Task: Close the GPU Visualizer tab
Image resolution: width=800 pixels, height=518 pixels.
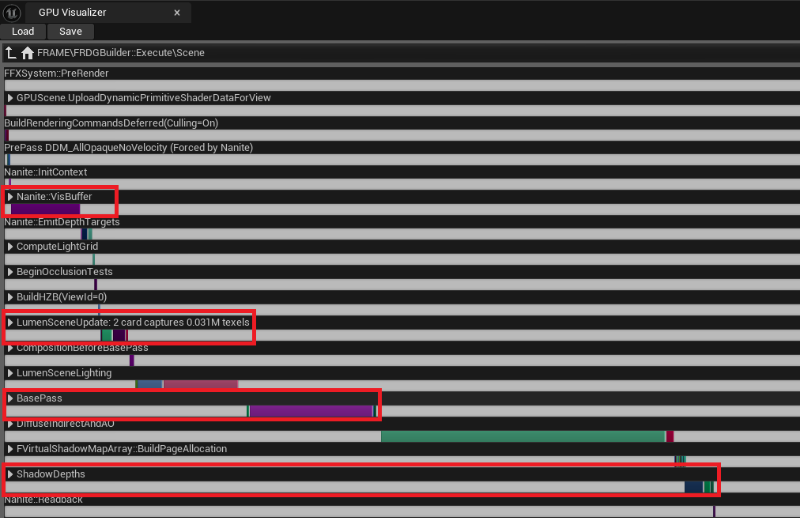Action: 177,13
